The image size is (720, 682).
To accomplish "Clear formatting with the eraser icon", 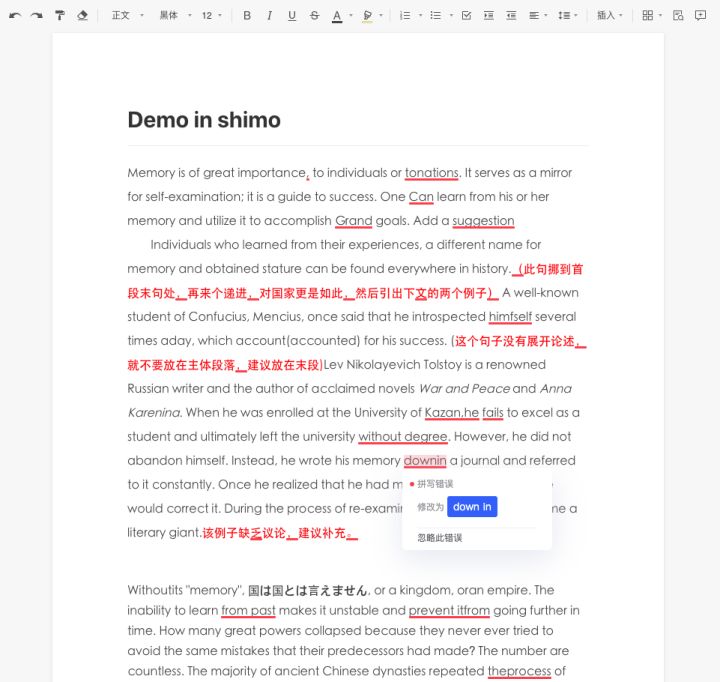I will click(x=82, y=16).
